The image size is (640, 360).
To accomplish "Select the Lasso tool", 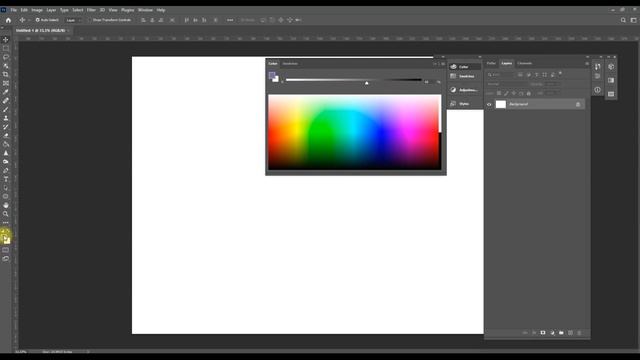I will click(x=6, y=57).
